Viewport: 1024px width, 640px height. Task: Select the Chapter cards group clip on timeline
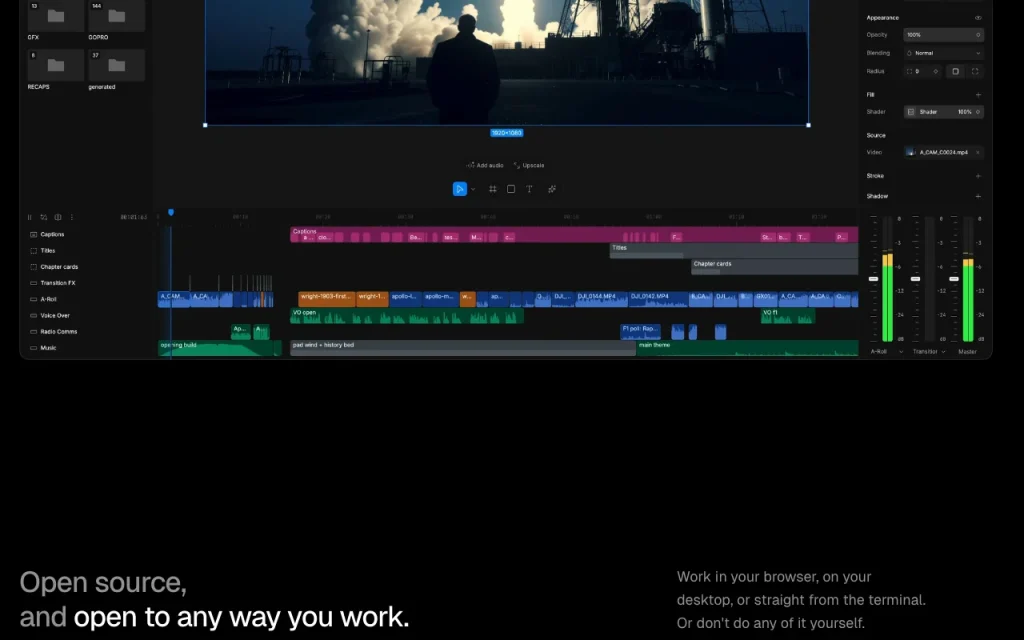[x=775, y=266]
